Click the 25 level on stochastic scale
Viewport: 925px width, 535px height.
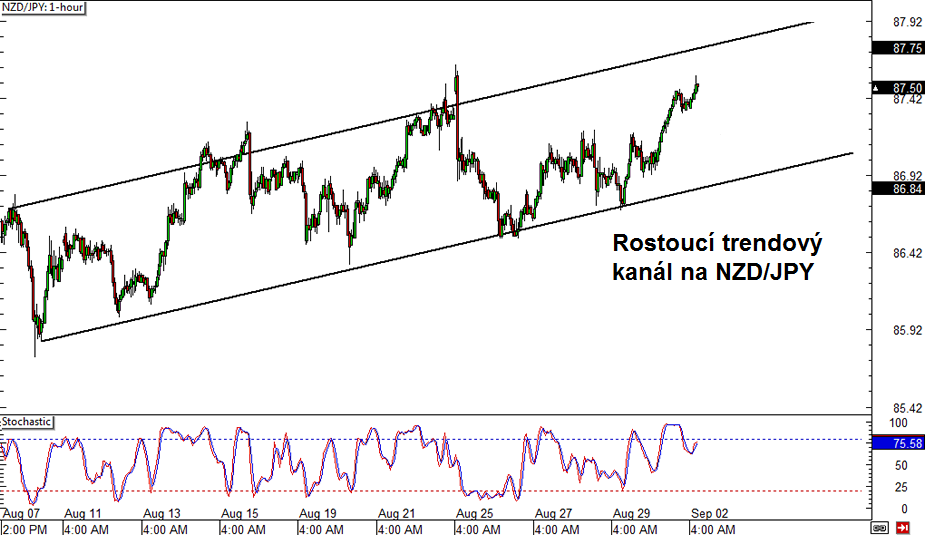(x=901, y=487)
